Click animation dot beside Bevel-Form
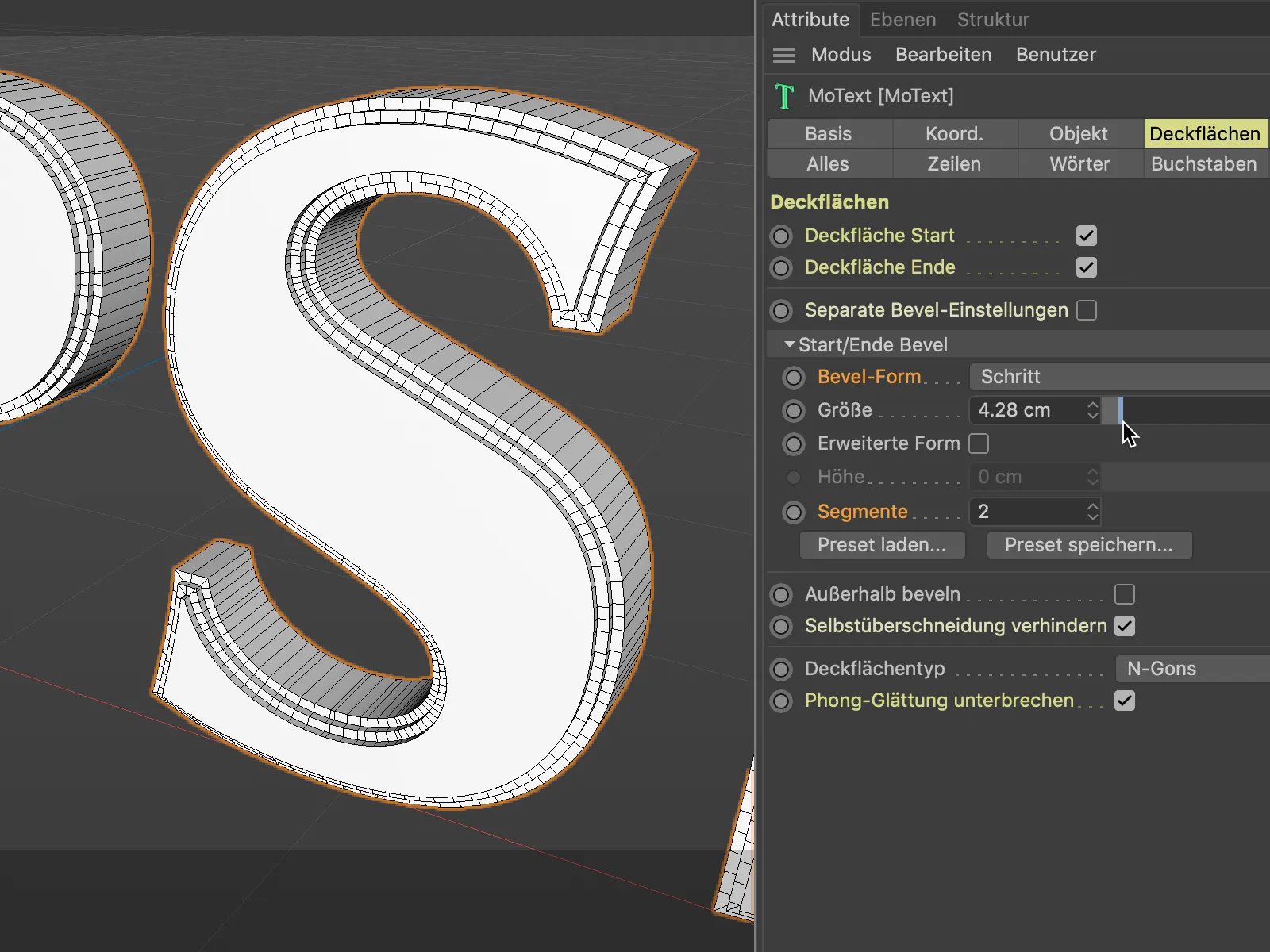Viewport: 1270px width, 952px height. coord(794,377)
